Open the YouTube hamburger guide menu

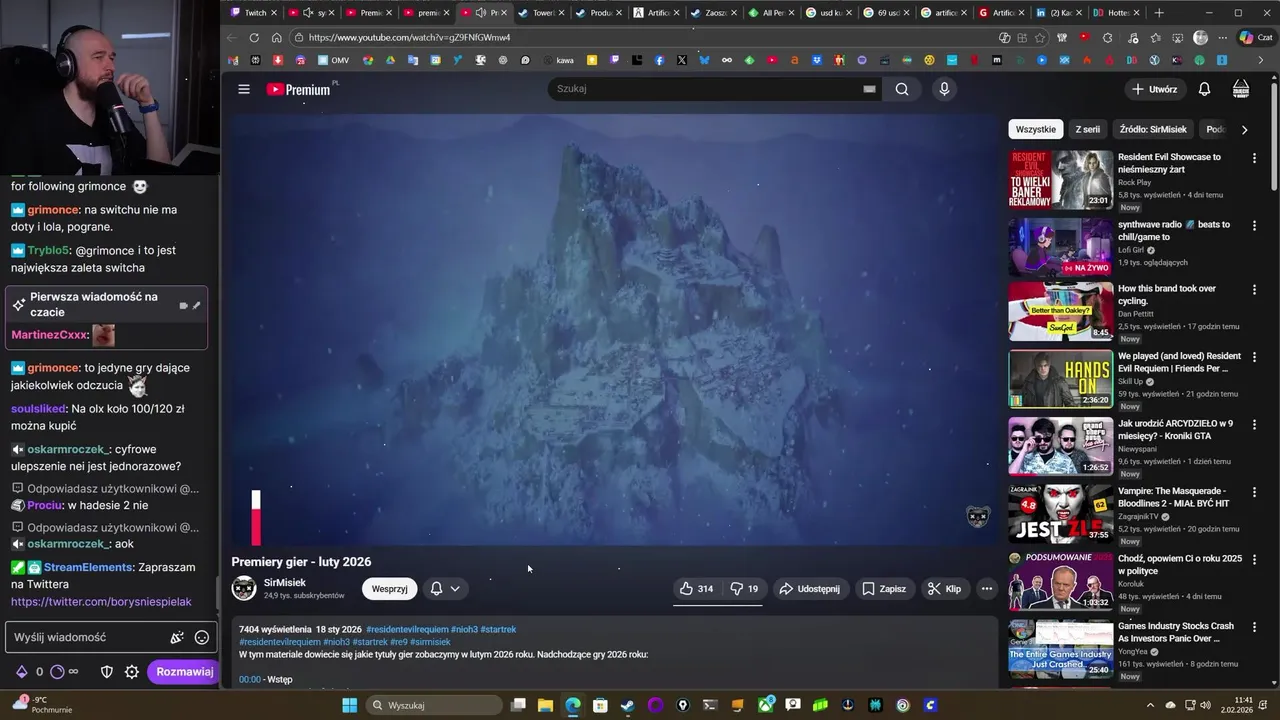pos(244,89)
